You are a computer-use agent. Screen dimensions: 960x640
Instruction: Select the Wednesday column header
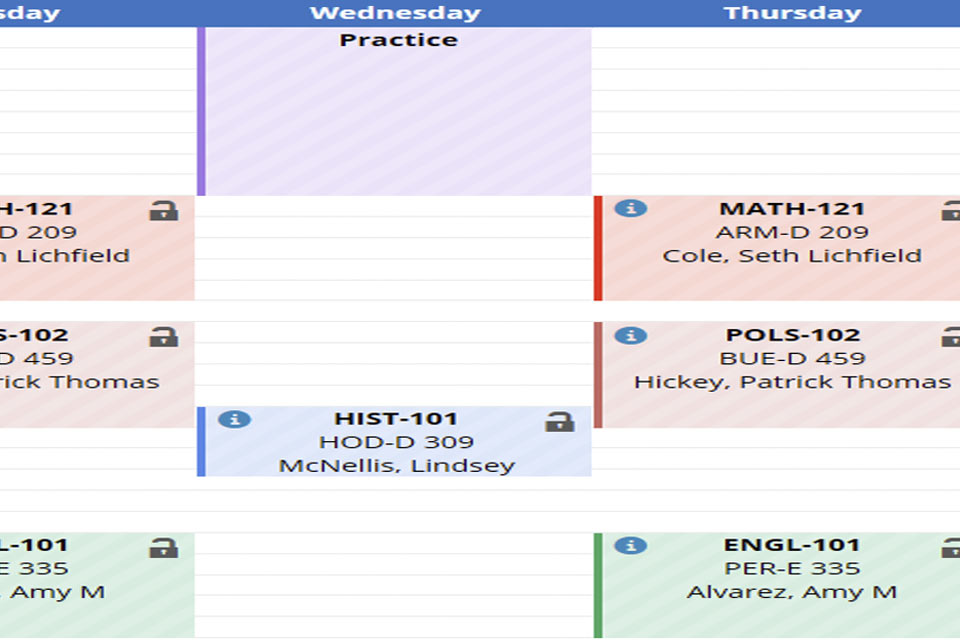(395, 13)
